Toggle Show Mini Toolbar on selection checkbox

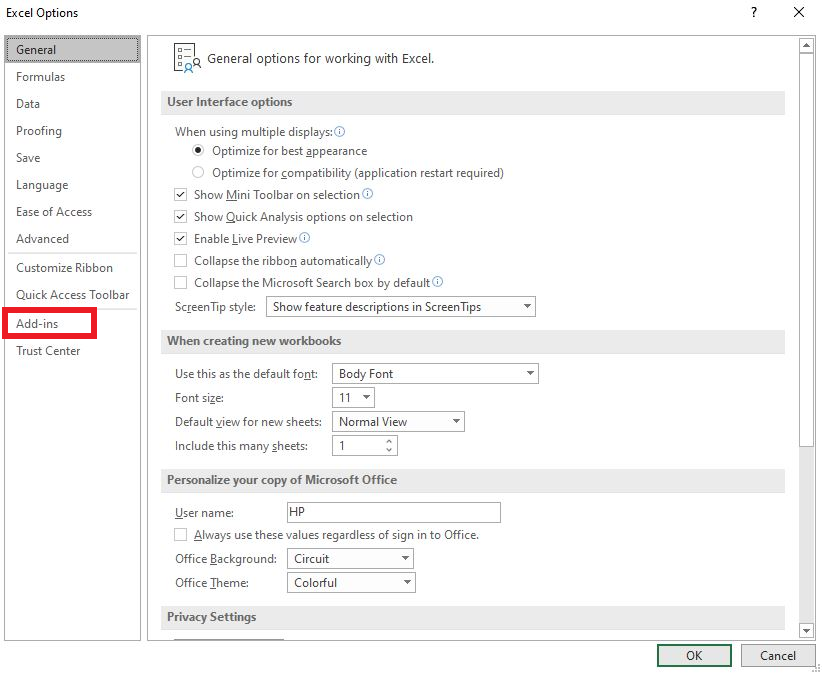(x=180, y=194)
